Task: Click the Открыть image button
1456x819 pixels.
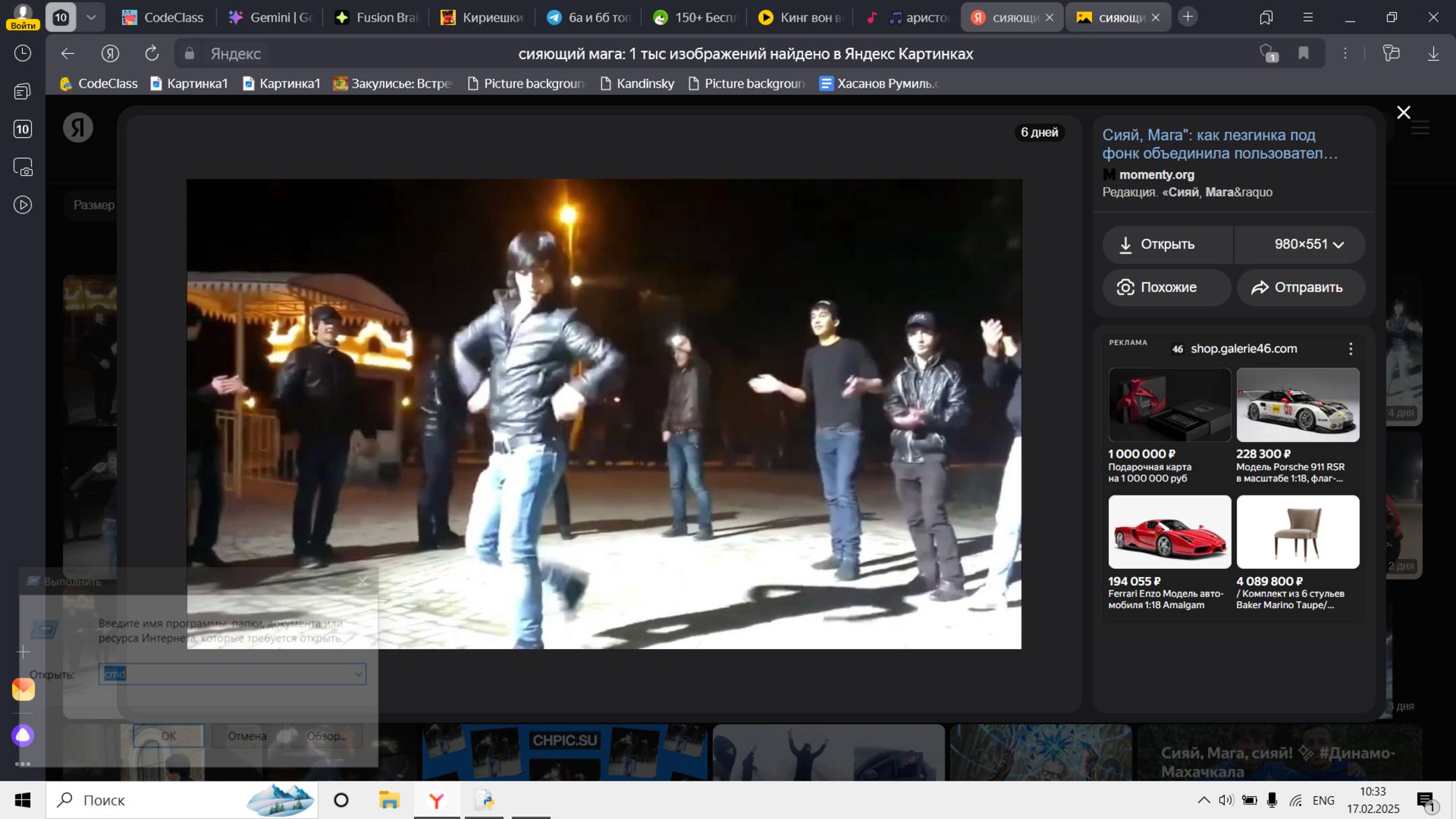Action: [1167, 244]
